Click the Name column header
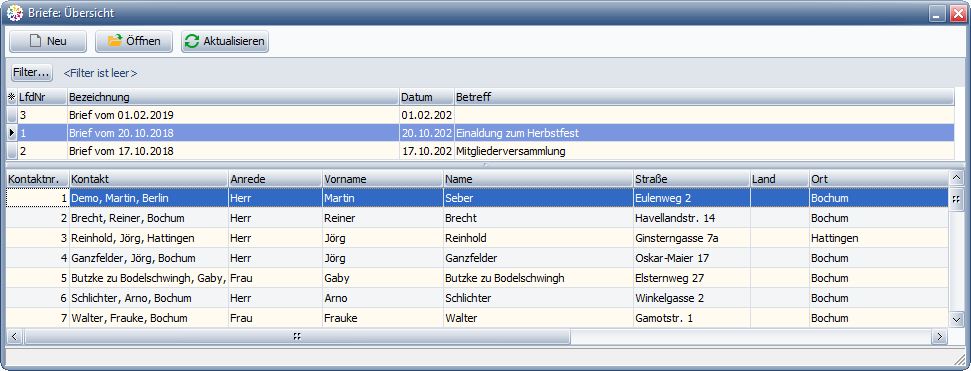 click(538, 178)
